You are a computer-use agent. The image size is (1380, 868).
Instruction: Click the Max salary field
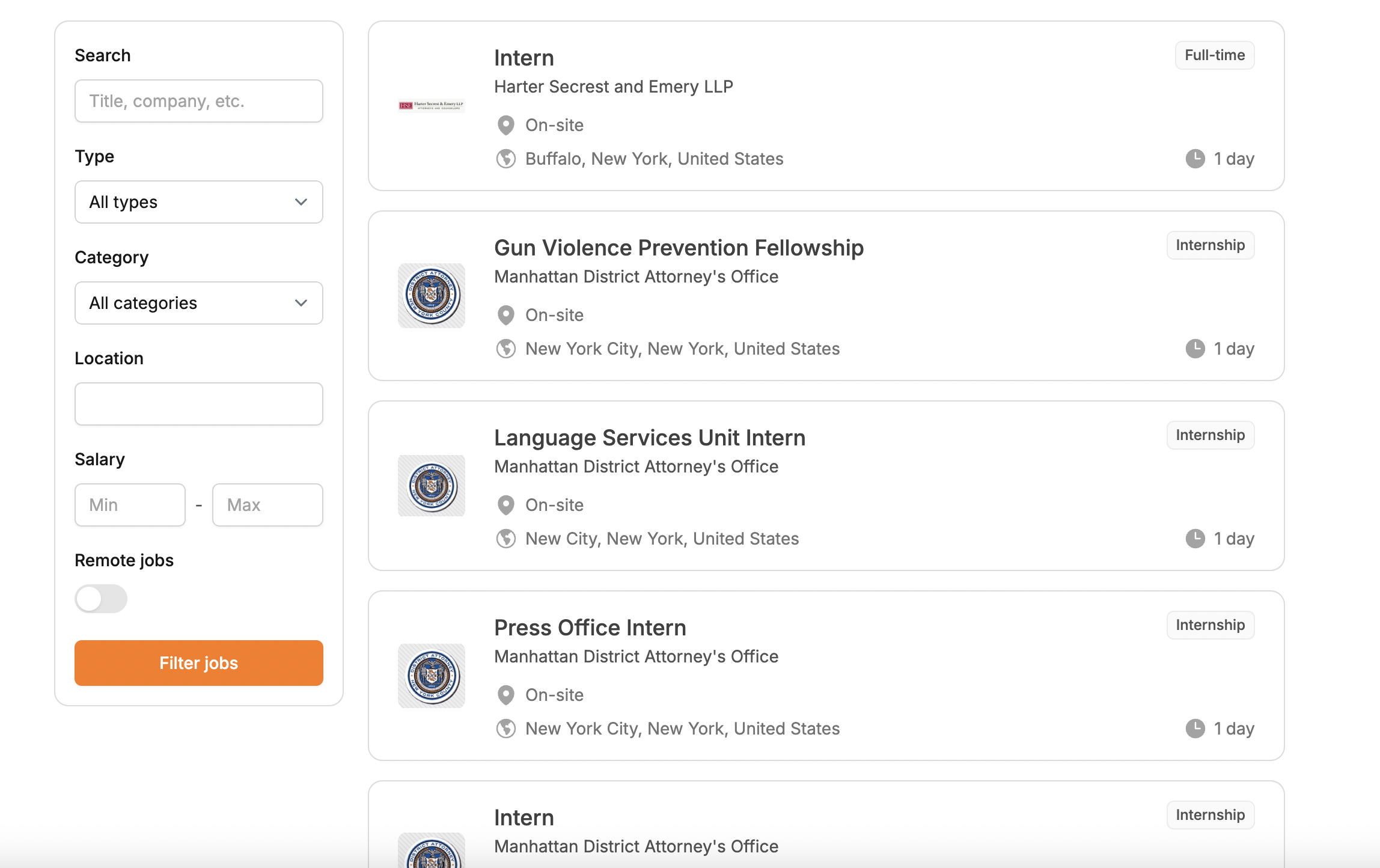click(267, 505)
